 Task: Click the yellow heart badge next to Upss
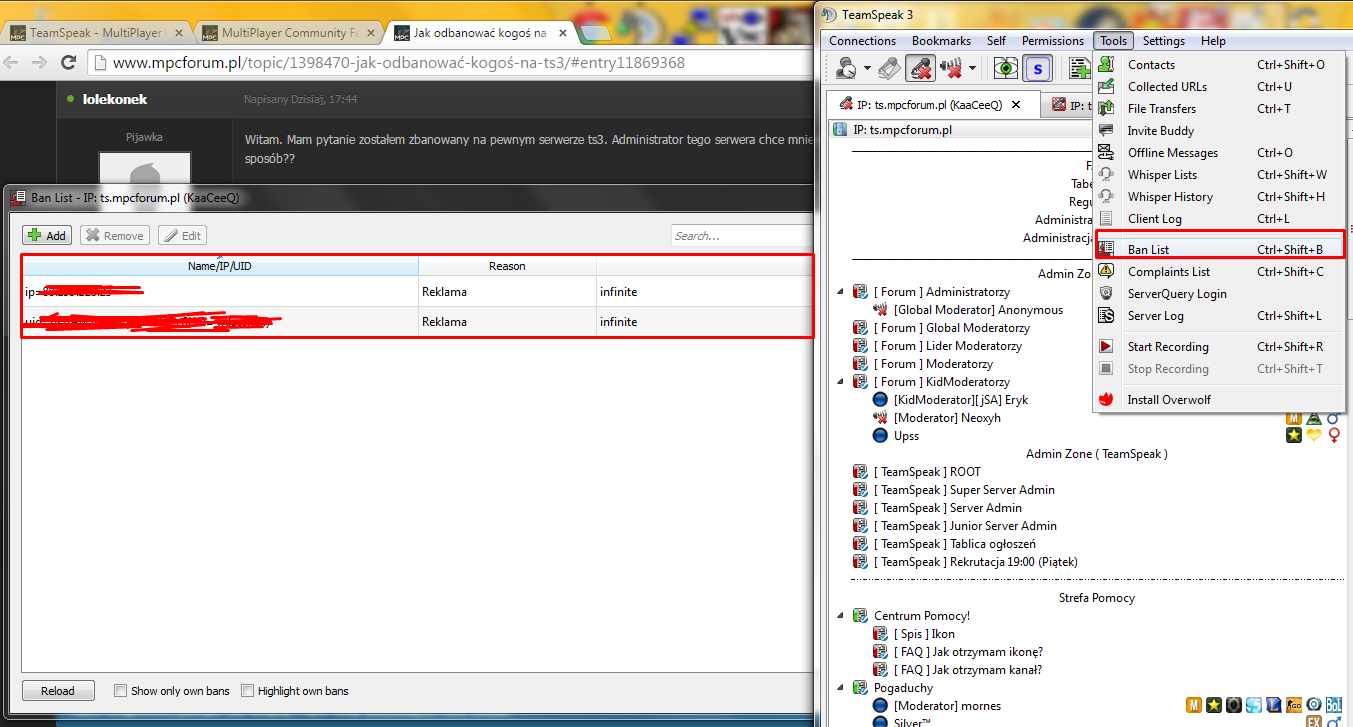click(1314, 436)
